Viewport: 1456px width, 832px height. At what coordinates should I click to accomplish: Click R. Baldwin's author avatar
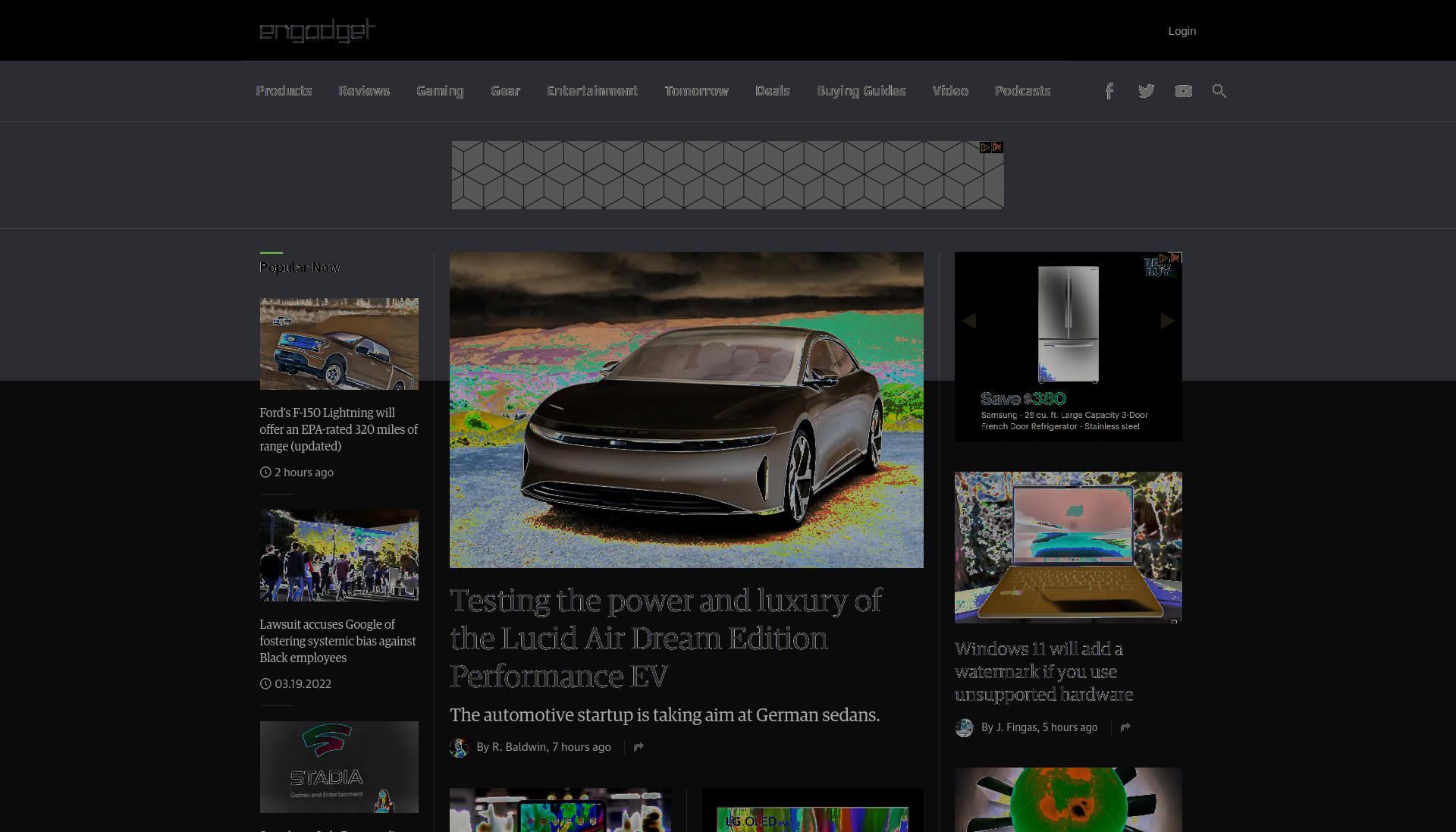click(459, 748)
